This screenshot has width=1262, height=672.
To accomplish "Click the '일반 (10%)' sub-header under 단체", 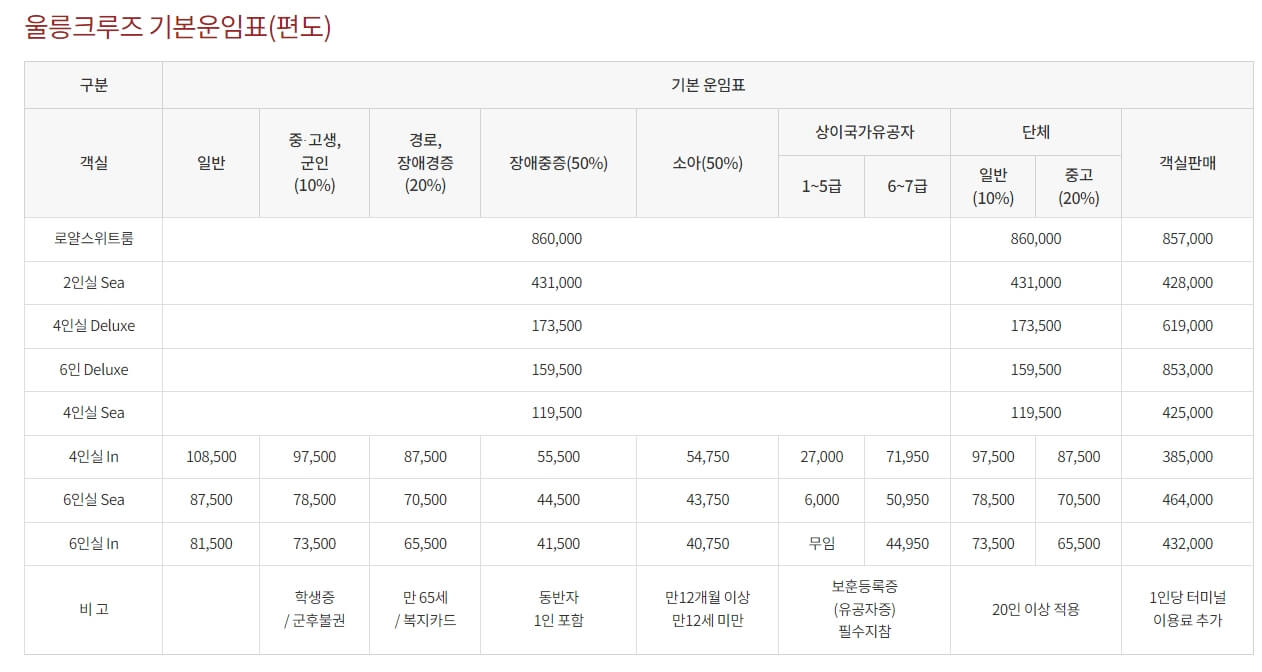I will (993, 186).
